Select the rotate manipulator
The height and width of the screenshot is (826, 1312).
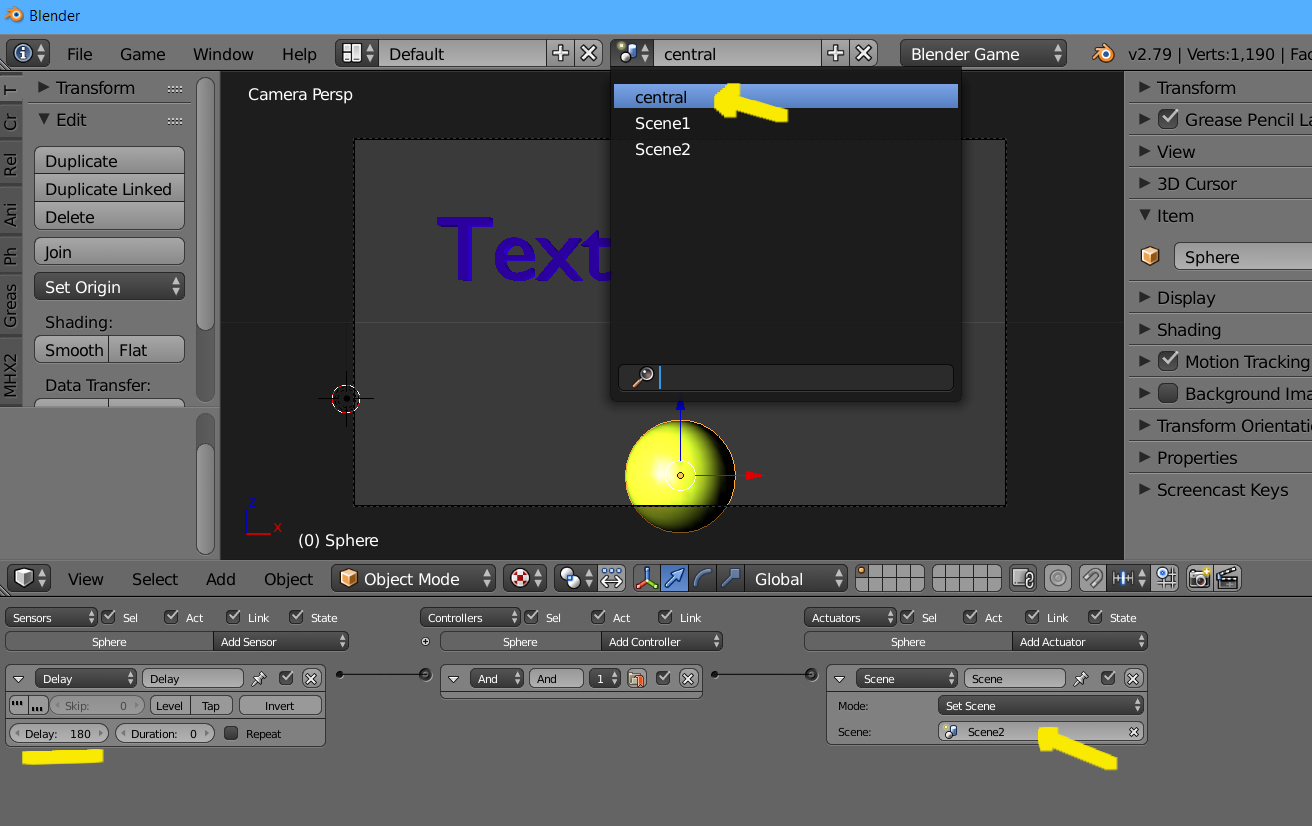pos(702,578)
